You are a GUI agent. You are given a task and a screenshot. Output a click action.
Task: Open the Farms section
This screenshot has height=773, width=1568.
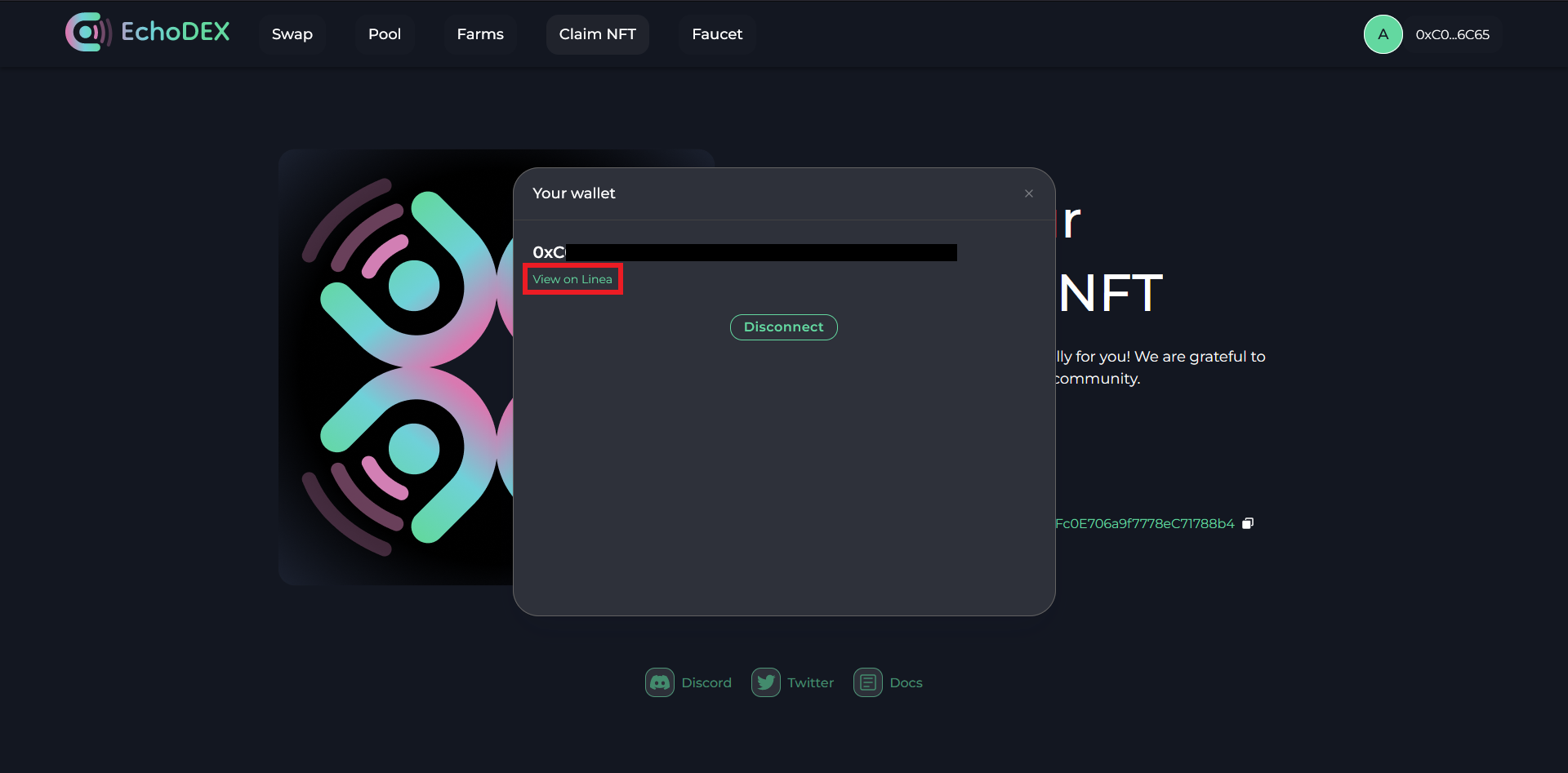[479, 34]
